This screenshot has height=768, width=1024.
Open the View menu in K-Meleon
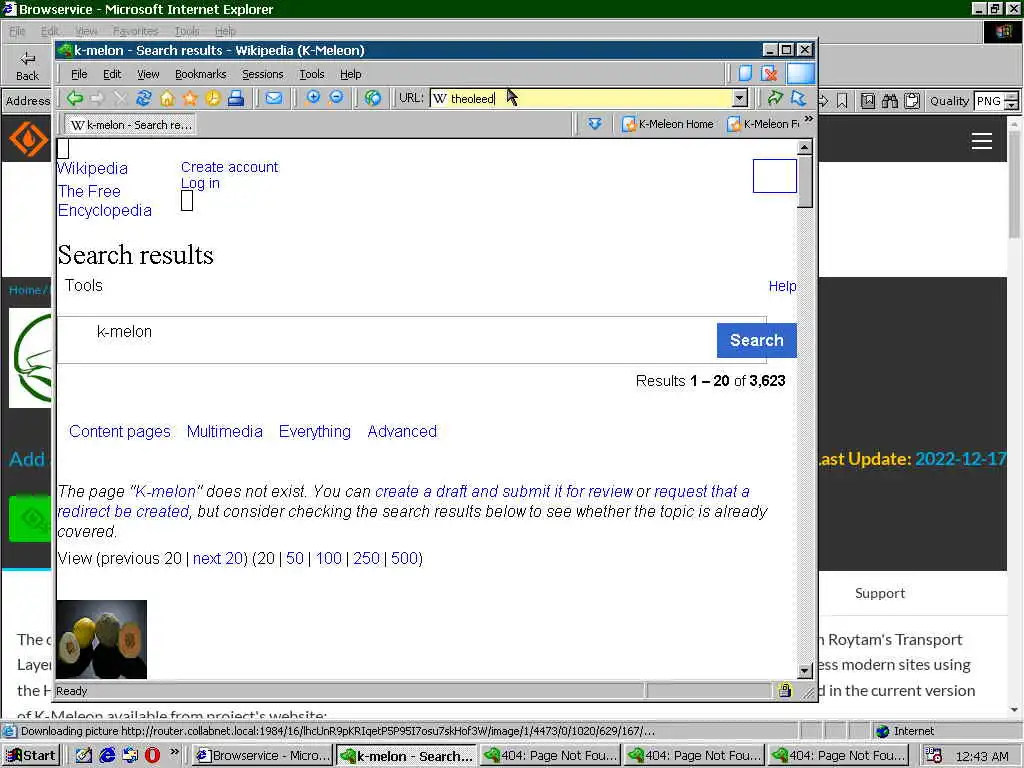coord(148,74)
